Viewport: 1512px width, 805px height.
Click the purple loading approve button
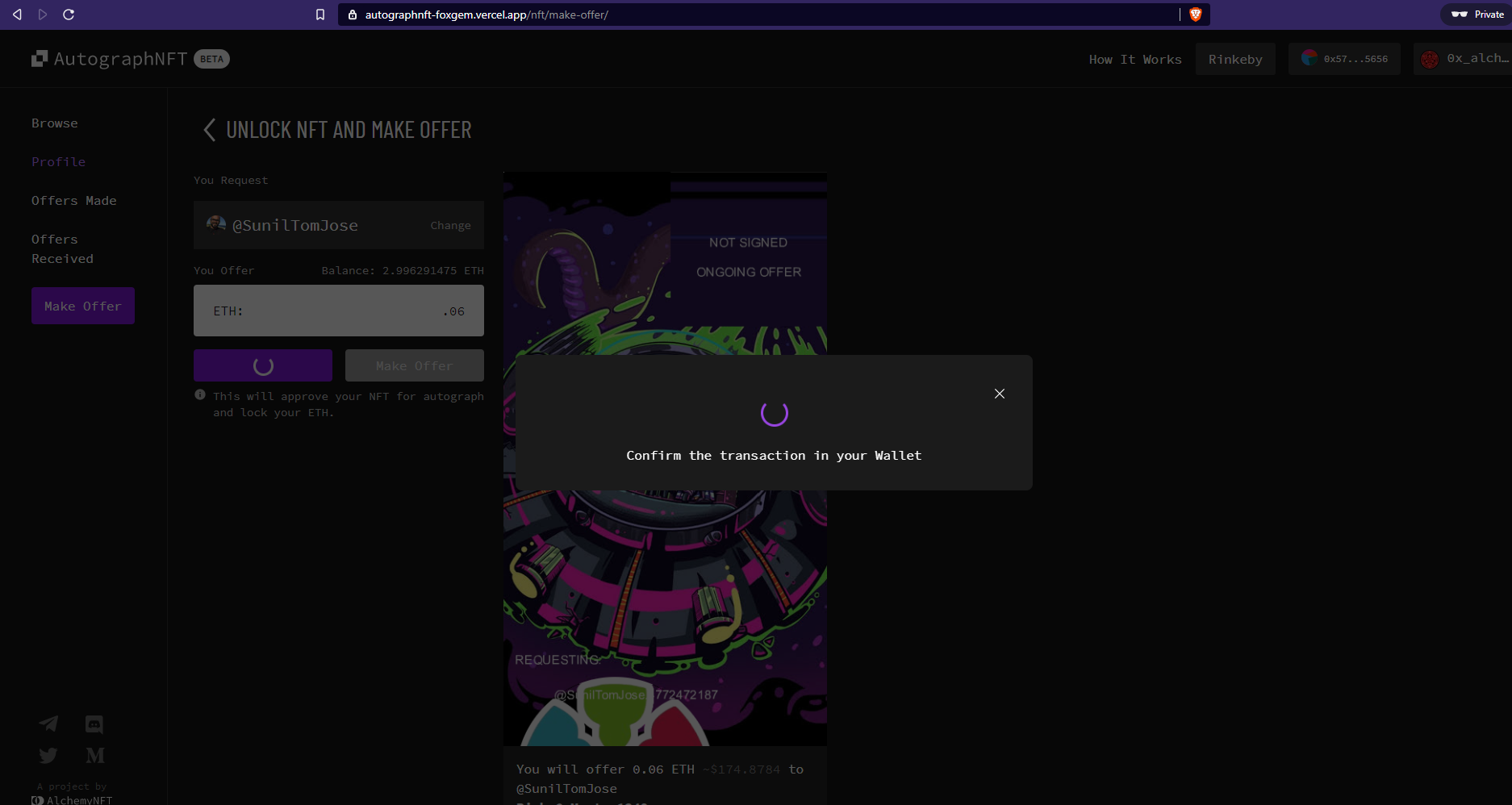click(263, 365)
